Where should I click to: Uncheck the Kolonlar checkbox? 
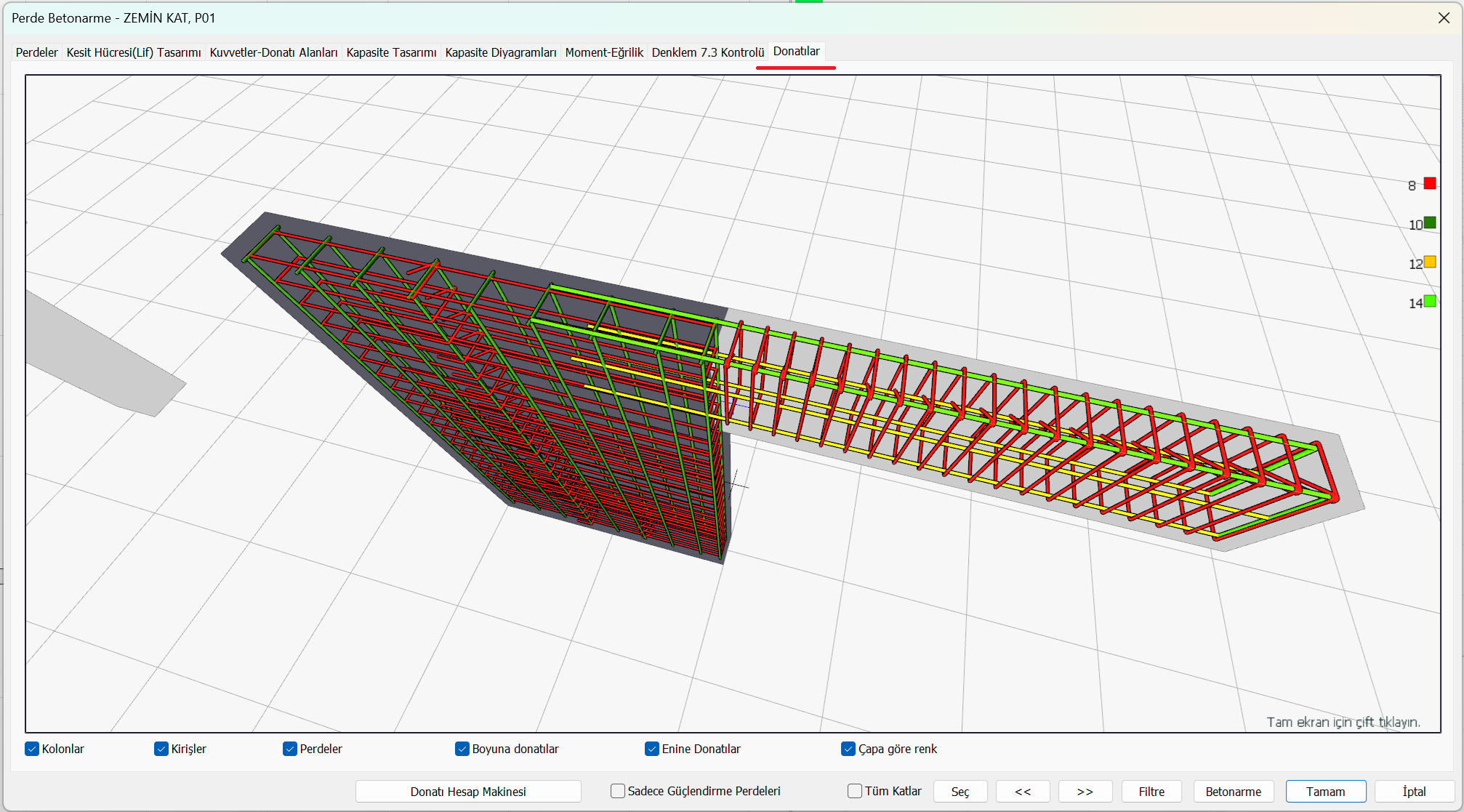pos(32,749)
